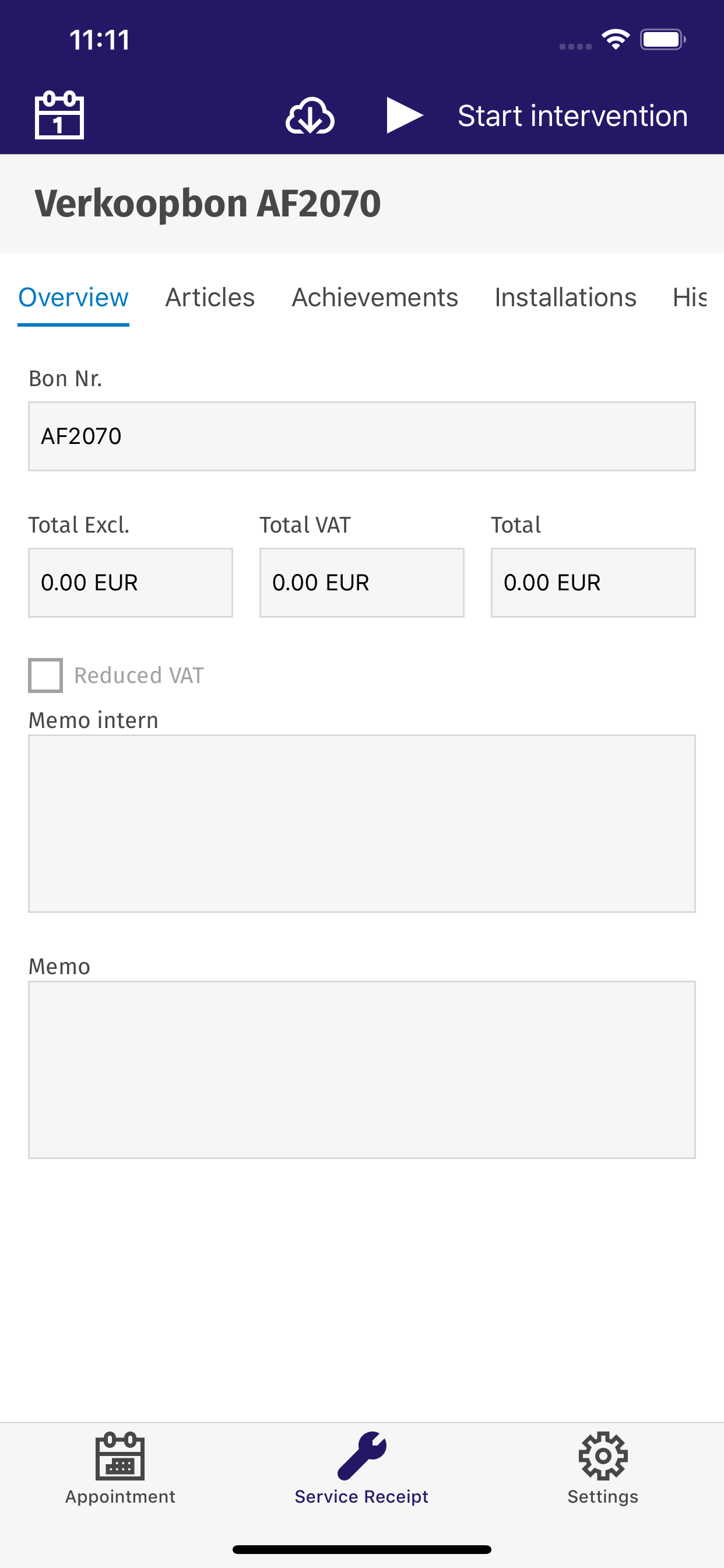Screen dimensions: 724x1568
Task: Select the Overview tab
Action: pos(73,297)
